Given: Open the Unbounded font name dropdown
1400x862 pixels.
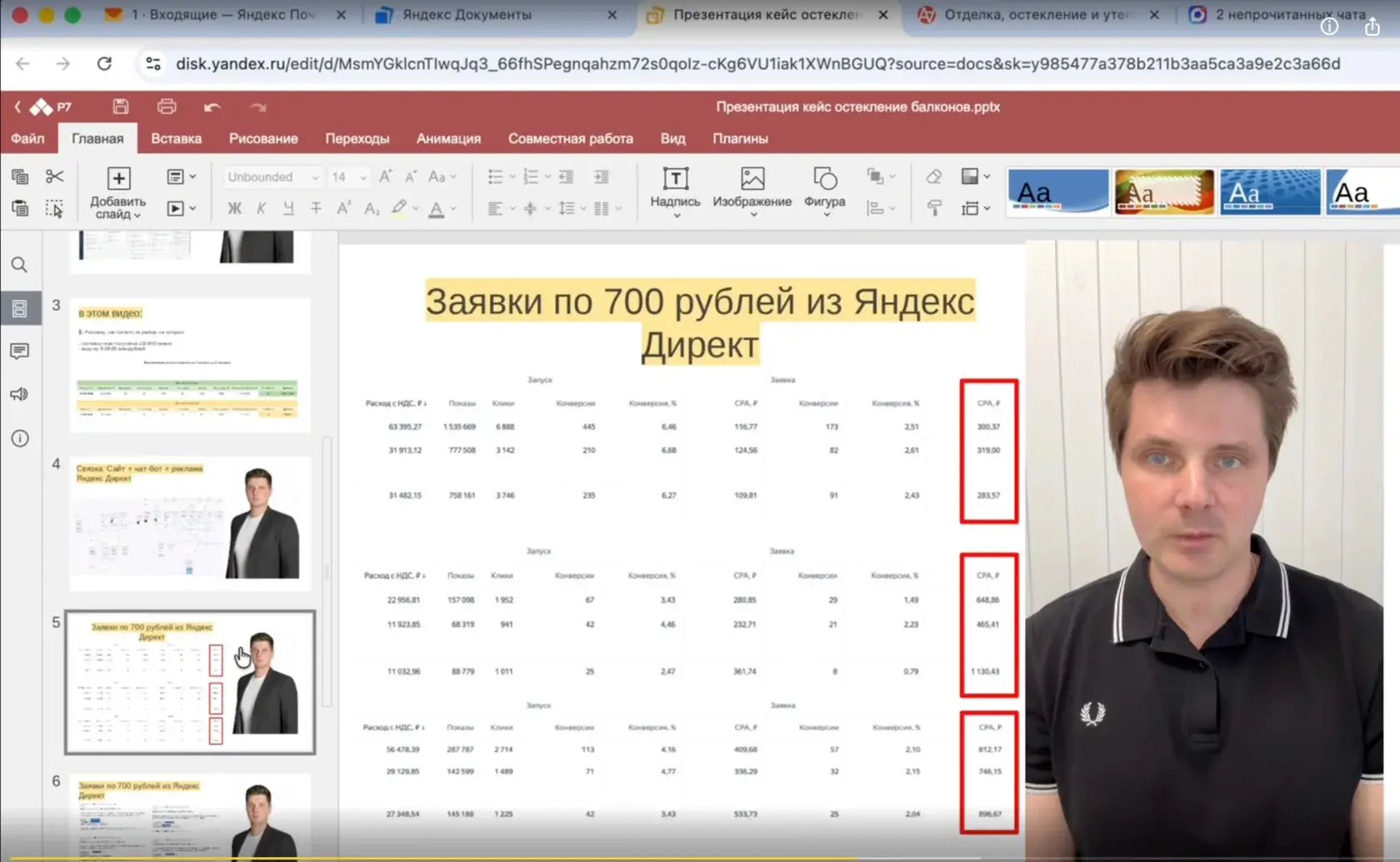Looking at the screenshot, I should [x=315, y=177].
